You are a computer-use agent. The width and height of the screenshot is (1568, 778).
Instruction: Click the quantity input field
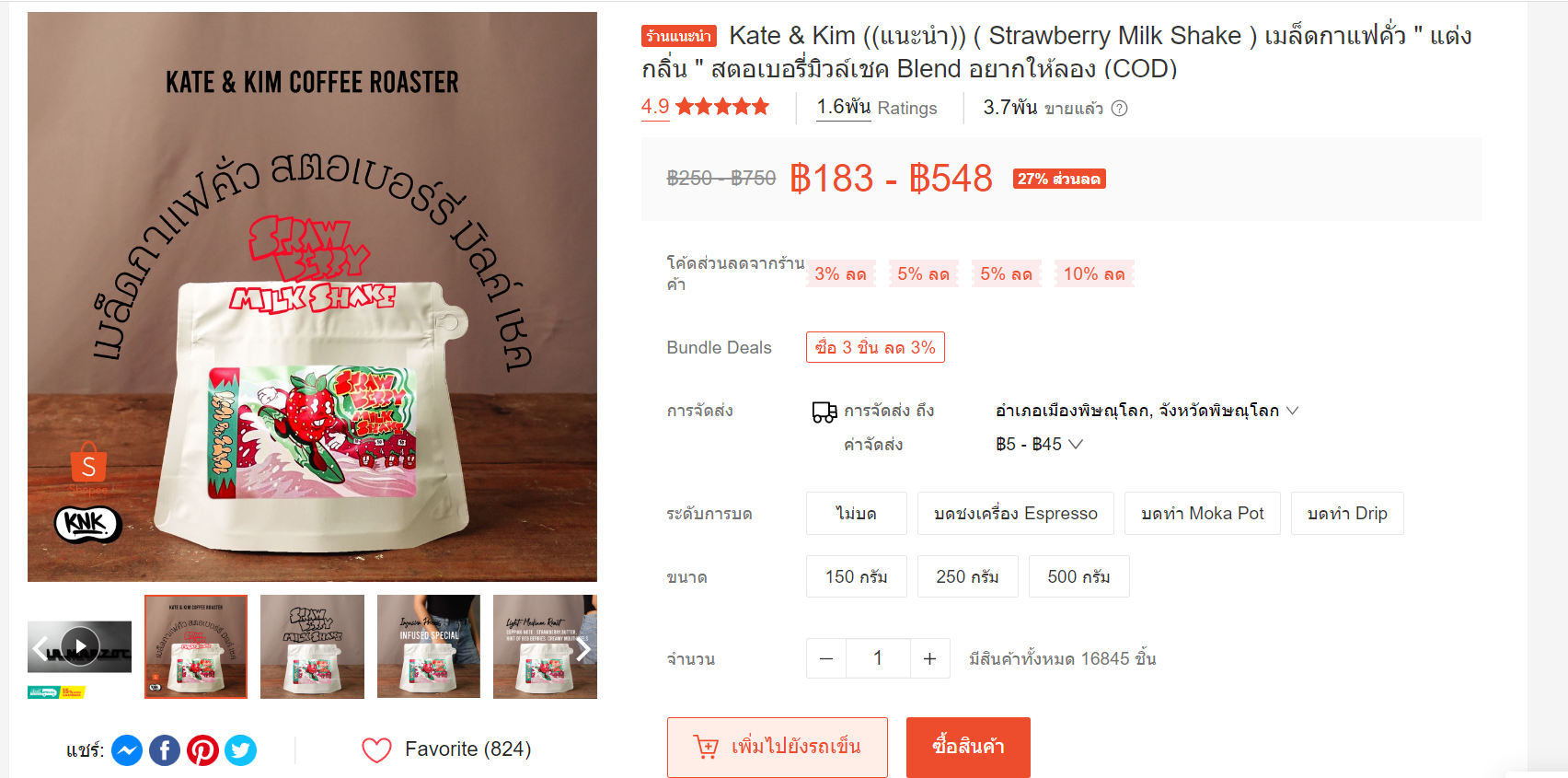coord(878,658)
